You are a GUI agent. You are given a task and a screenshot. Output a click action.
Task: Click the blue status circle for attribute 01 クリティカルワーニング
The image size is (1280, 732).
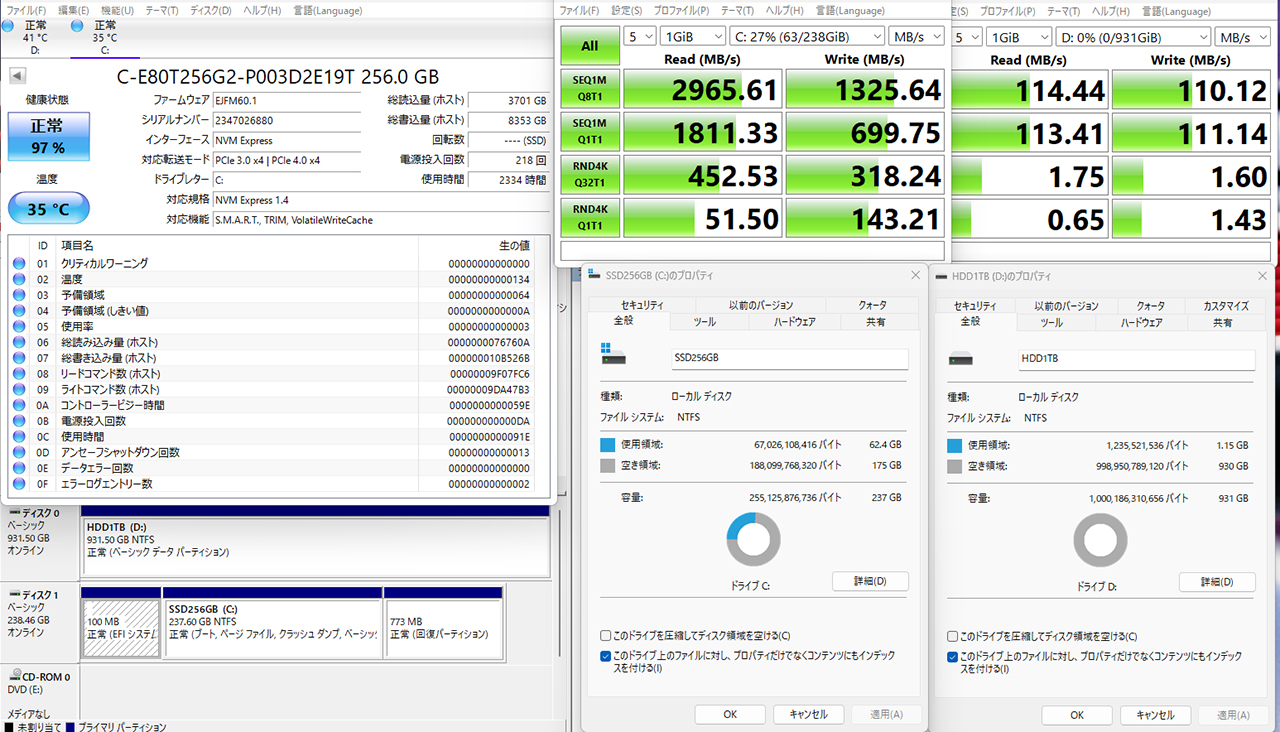click(19, 263)
